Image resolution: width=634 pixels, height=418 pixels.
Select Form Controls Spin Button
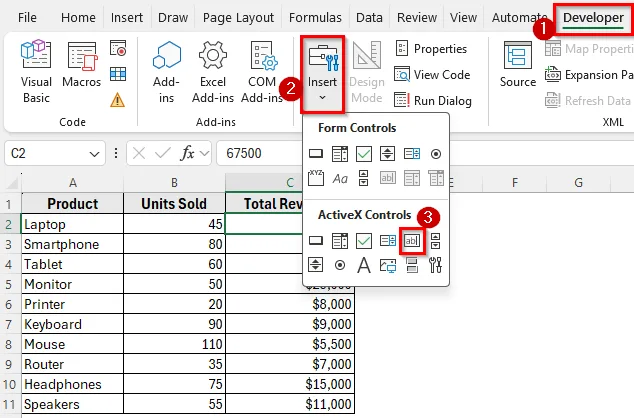pos(388,154)
